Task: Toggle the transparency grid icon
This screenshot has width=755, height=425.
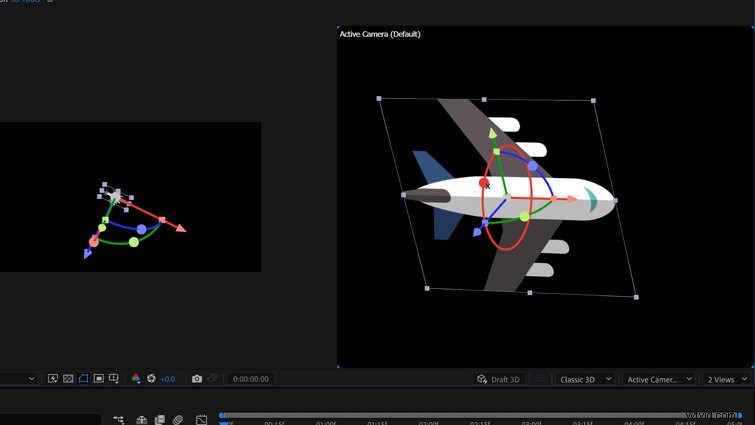Action: [68, 378]
